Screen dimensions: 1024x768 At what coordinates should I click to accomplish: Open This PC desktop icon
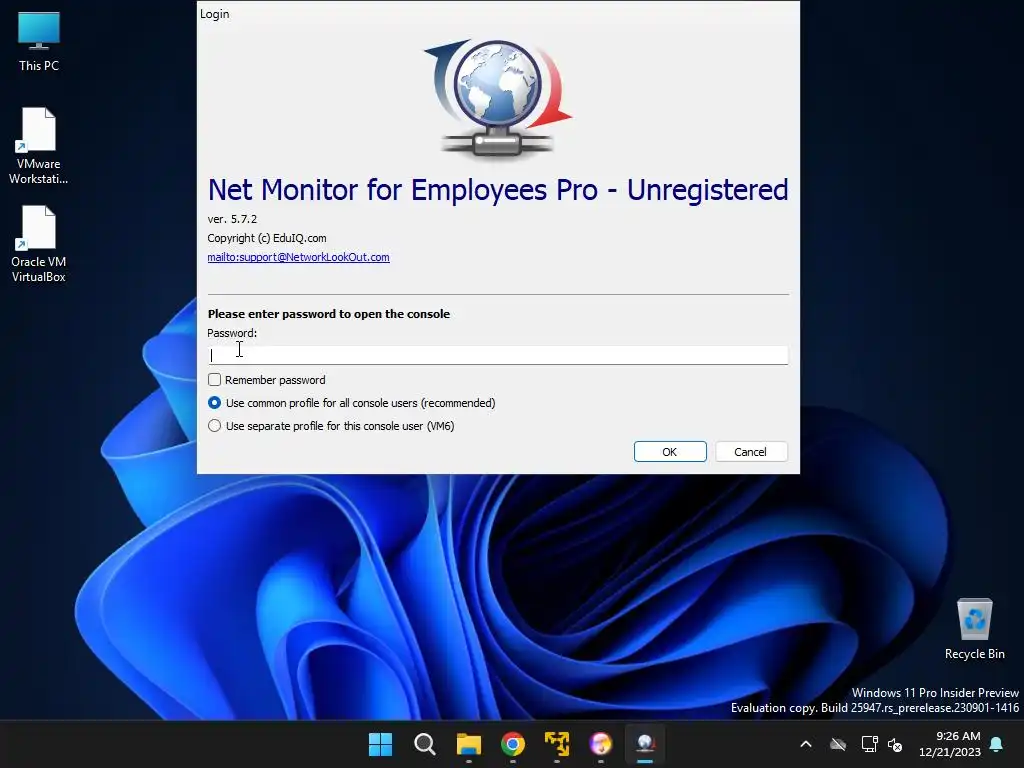[39, 41]
